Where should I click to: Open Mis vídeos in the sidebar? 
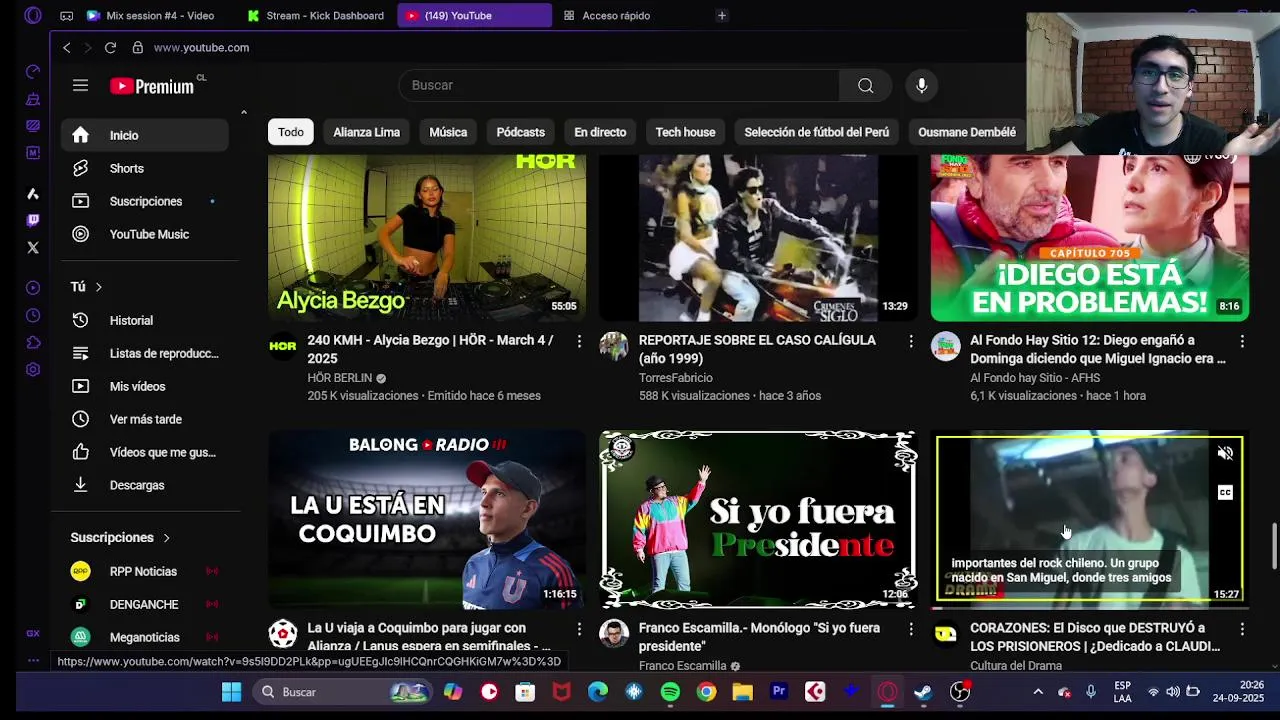(145, 386)
